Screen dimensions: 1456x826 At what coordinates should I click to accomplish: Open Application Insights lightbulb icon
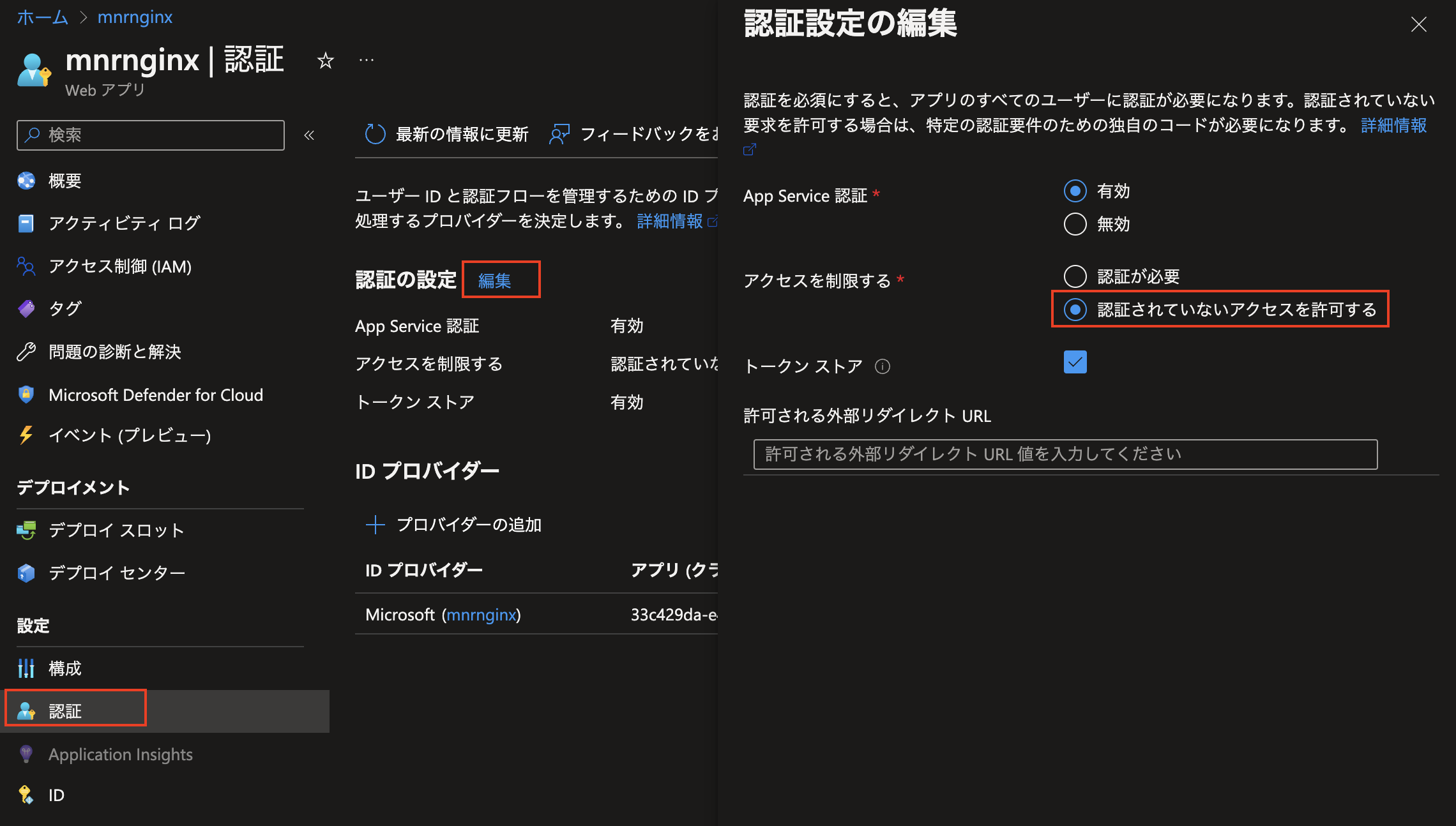click(26, 754)
